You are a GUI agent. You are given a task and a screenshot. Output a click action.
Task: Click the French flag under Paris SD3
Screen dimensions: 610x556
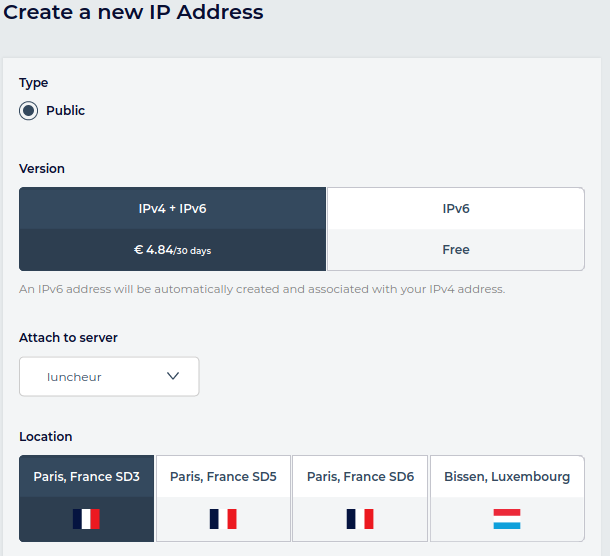coord(87,519)
